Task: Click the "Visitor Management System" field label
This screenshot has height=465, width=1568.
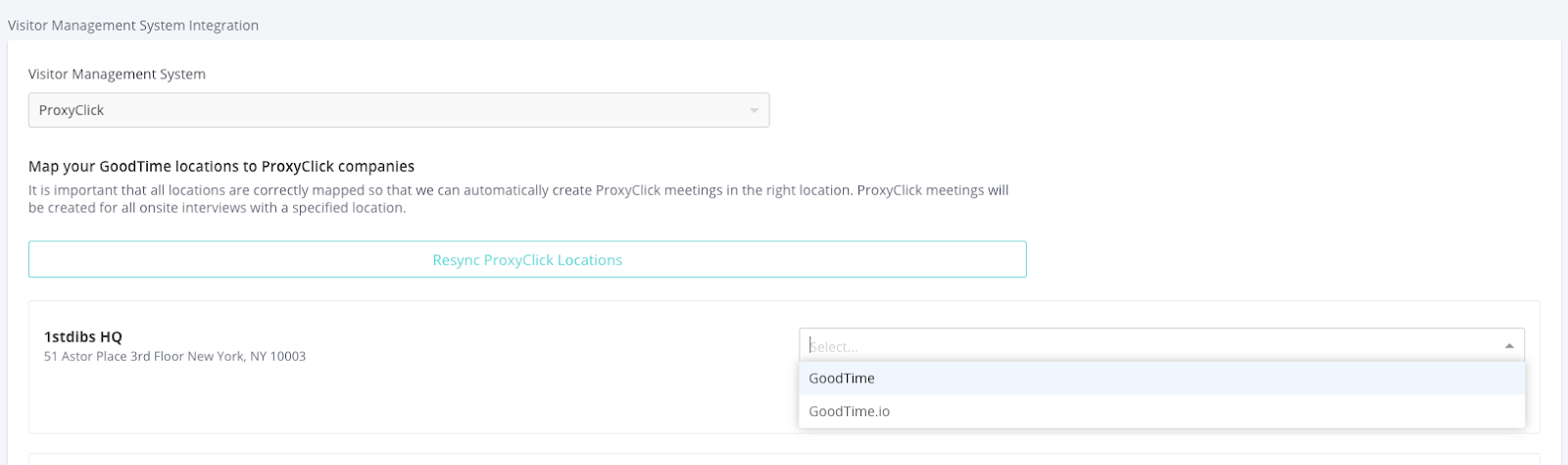Action: pyautogui.click(x=117, y=75)
